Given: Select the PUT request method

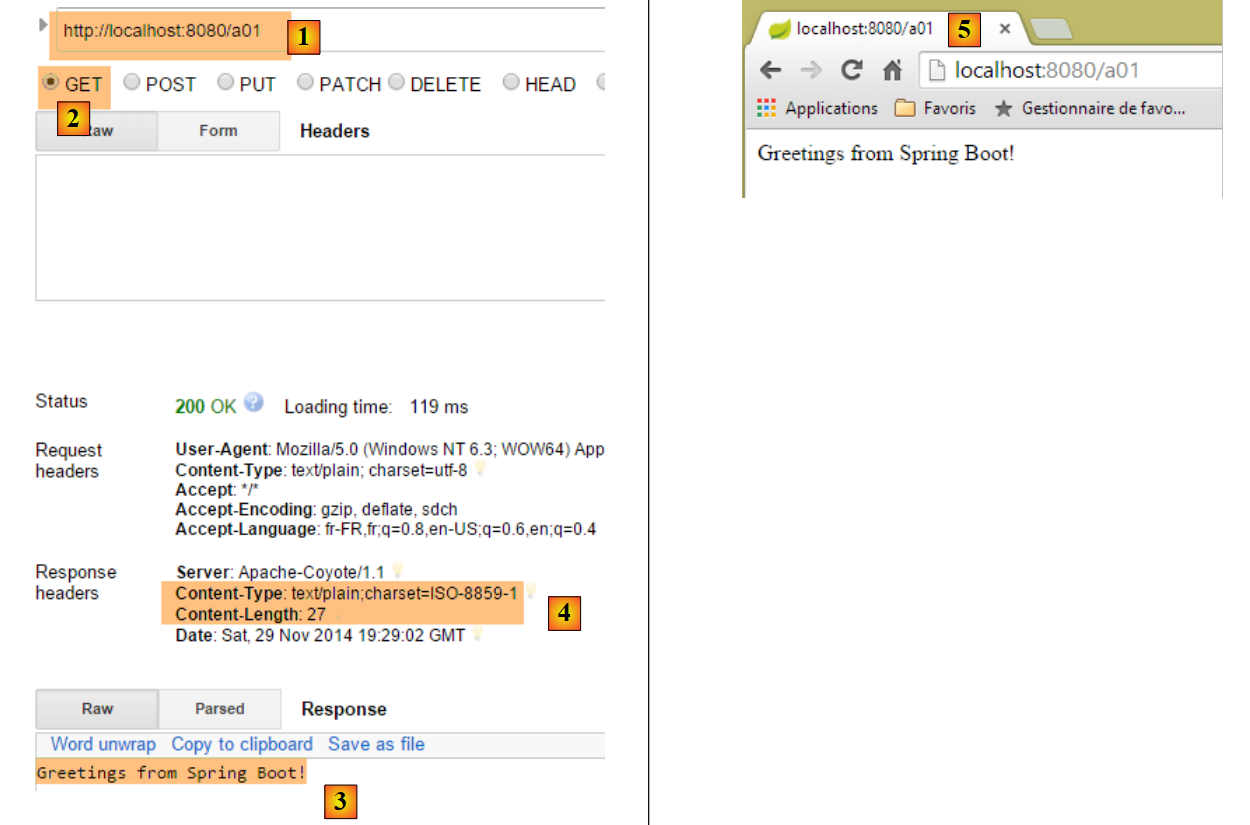Looking at the screenshot, I should [x=226, y=83].
